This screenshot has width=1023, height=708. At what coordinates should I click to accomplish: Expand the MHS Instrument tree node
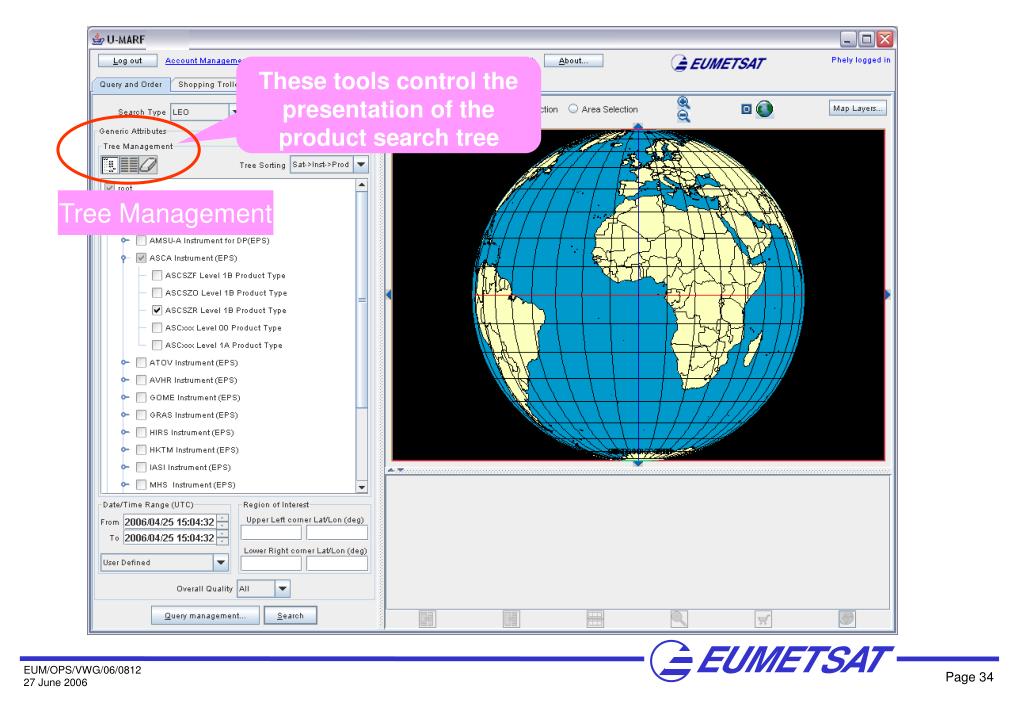[125, 484]
